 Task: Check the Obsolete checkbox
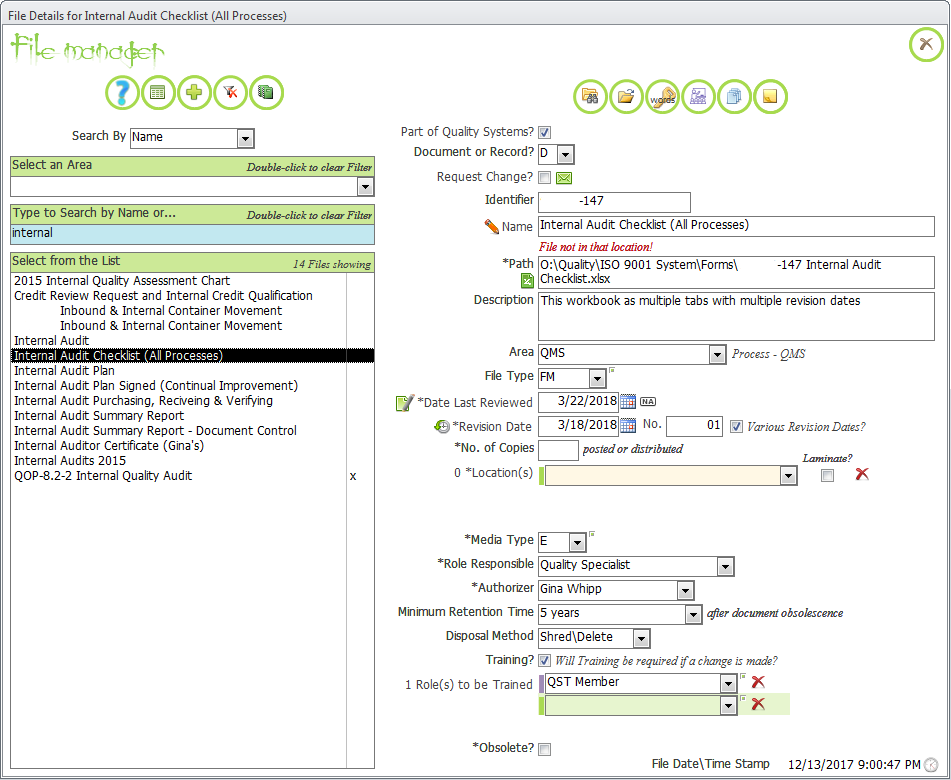click(545, 750)
